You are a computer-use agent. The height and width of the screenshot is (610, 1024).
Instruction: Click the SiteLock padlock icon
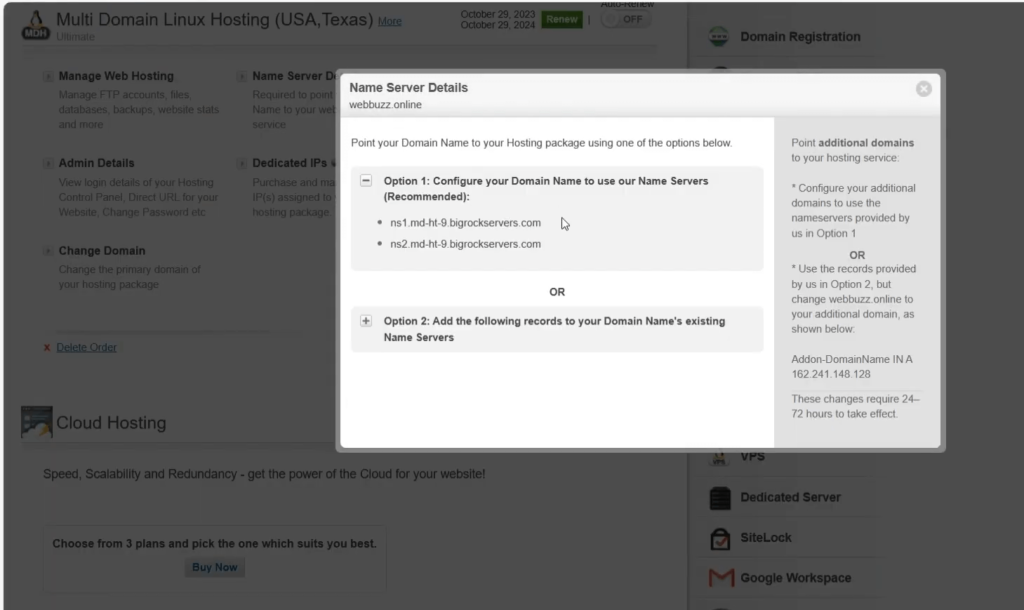pyautogui.click(x=720, y=539)
